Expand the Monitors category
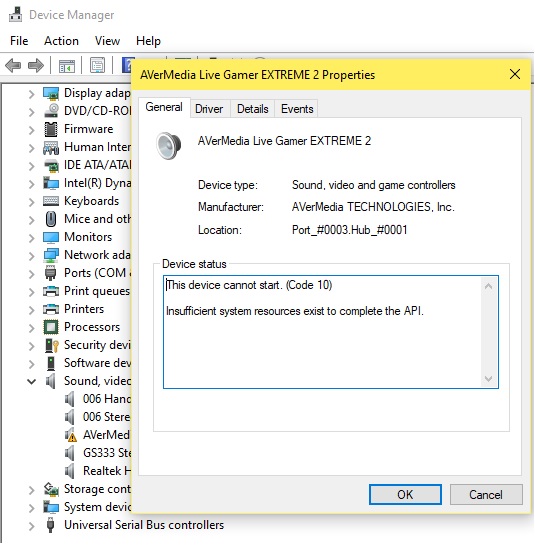This screenshot has height=545, width=535. pyautogui.click(x=32, y=238)
